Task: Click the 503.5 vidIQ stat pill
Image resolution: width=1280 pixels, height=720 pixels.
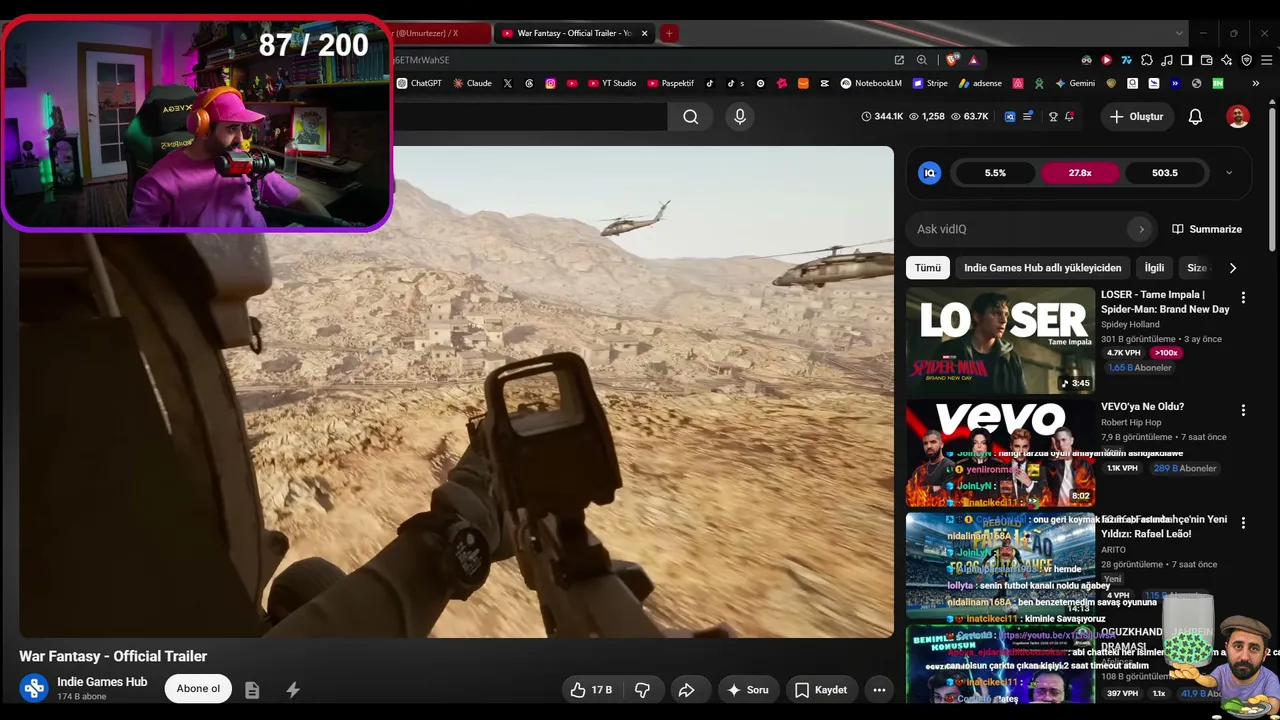Action: [1165, 173]
